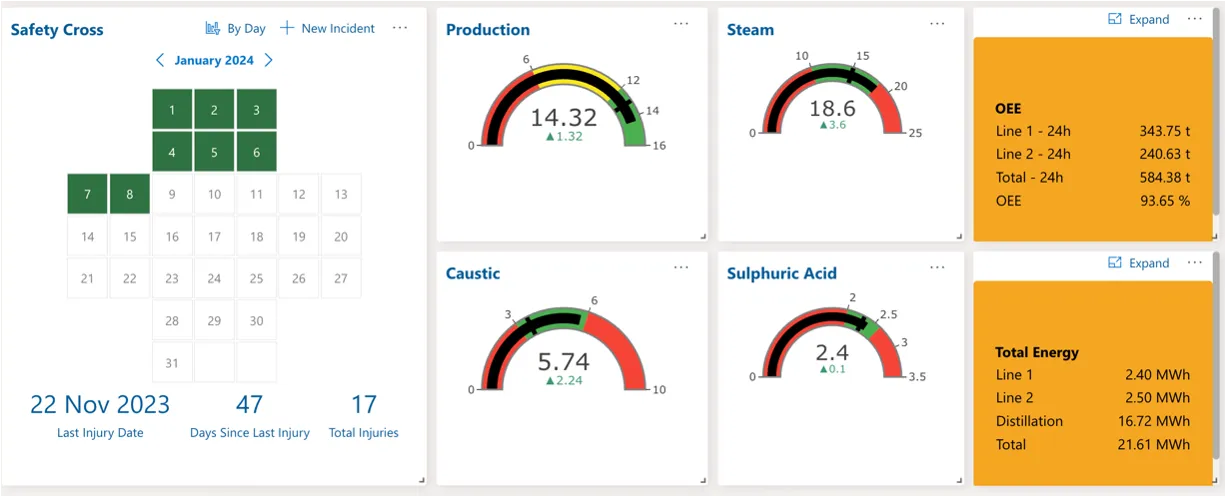Image resolution: width=1226 pixels, height=496 pixels.
Task: Open Sulphuric Acid tile more options
Action: click(937, 267)
